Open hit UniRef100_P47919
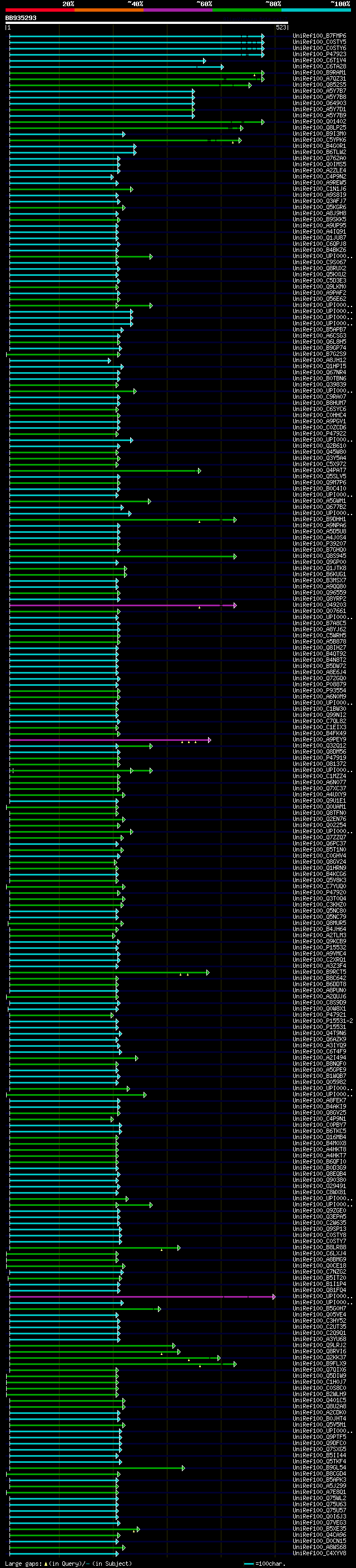The image size is (356, 1568). [x=319, y=758]
